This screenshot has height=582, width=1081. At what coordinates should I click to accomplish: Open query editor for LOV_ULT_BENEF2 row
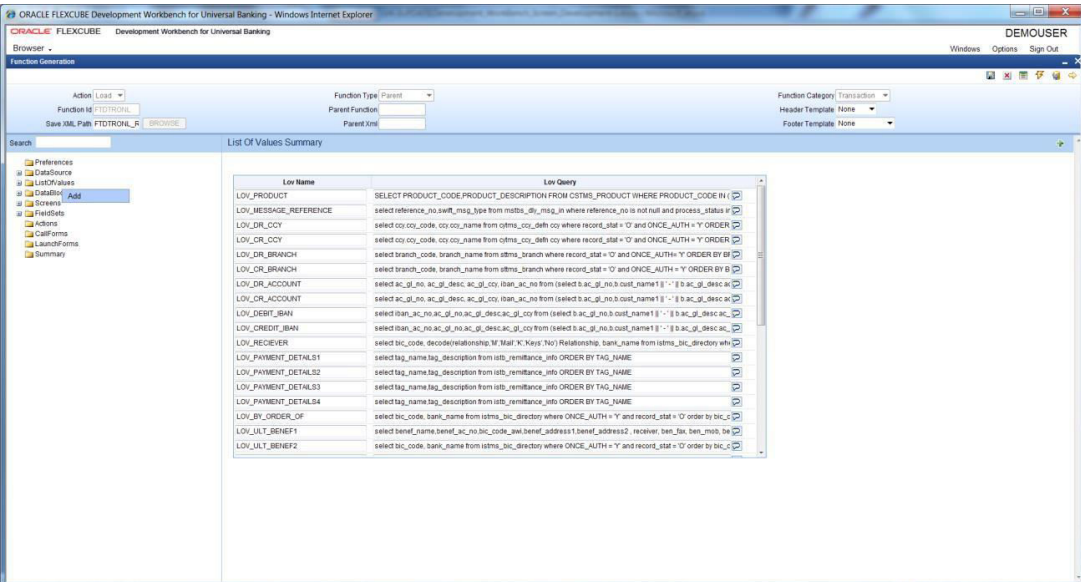(x=736, y=446)
